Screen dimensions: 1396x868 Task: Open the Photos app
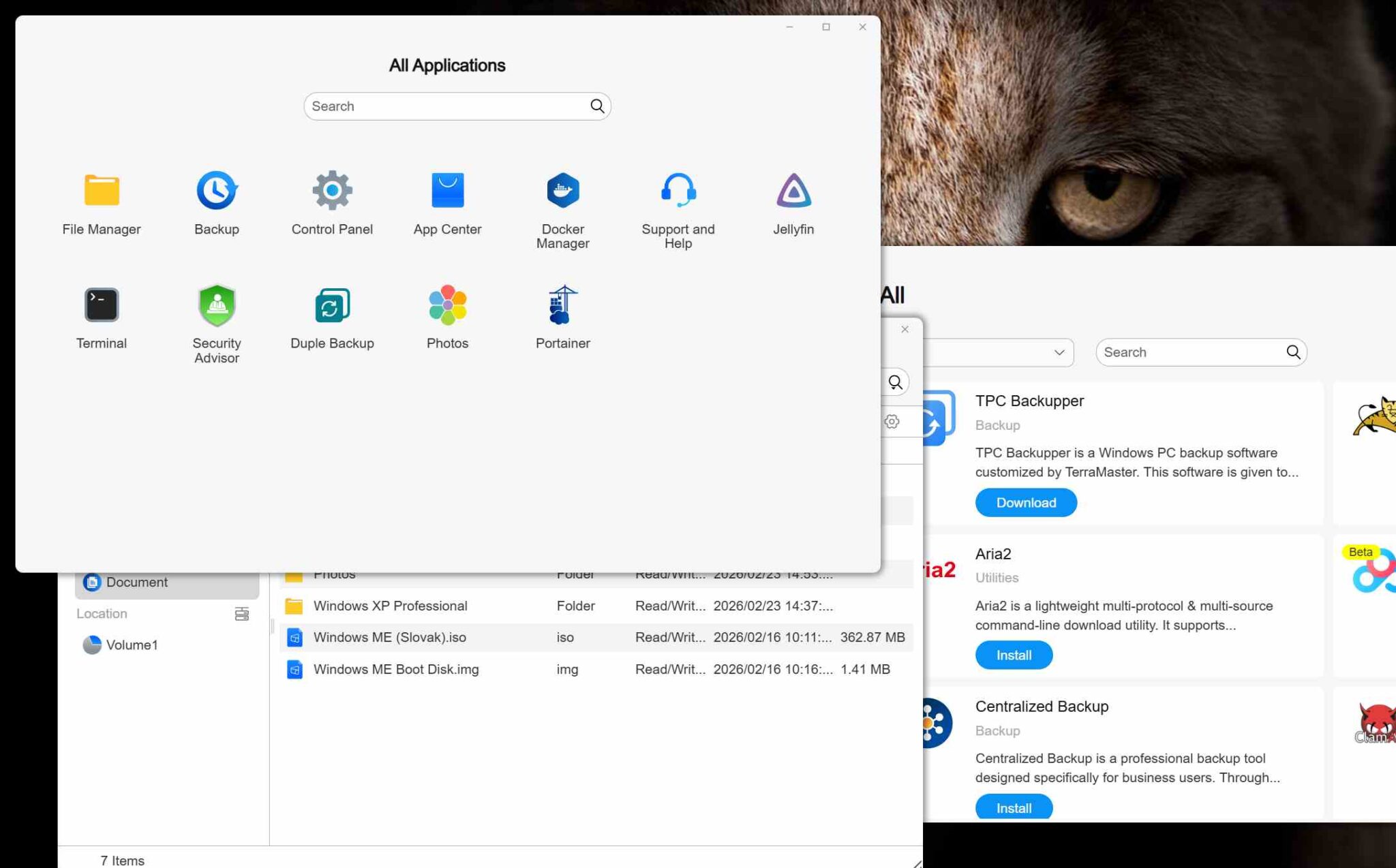click(447, 305)
